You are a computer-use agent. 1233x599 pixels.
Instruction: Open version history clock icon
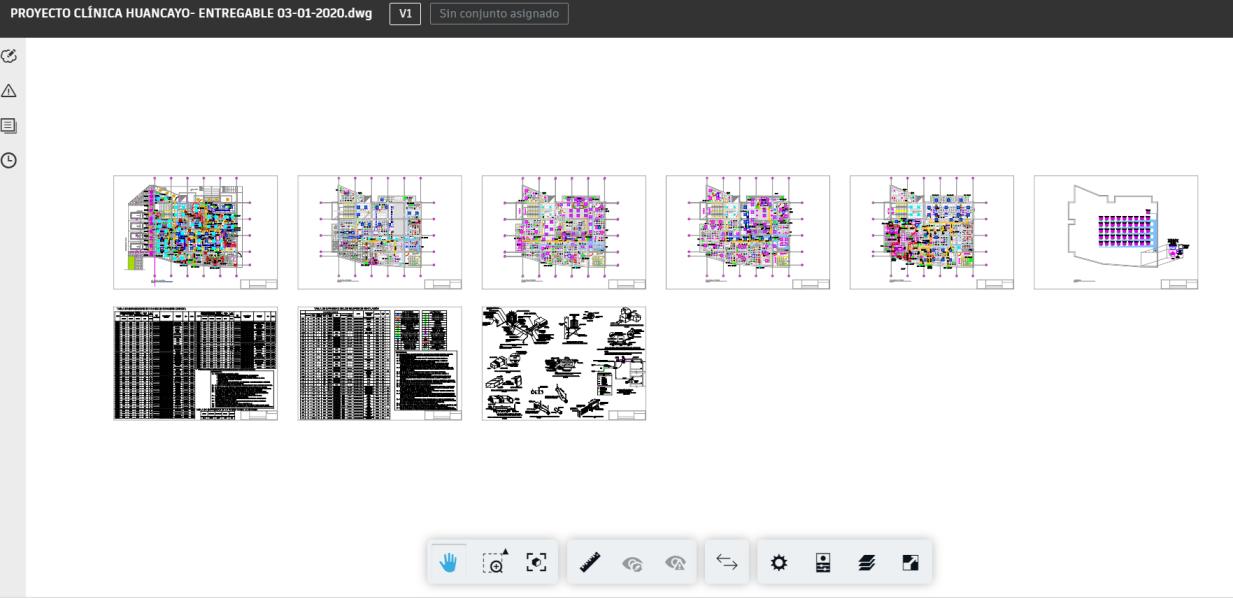click(x=9, y=160)
